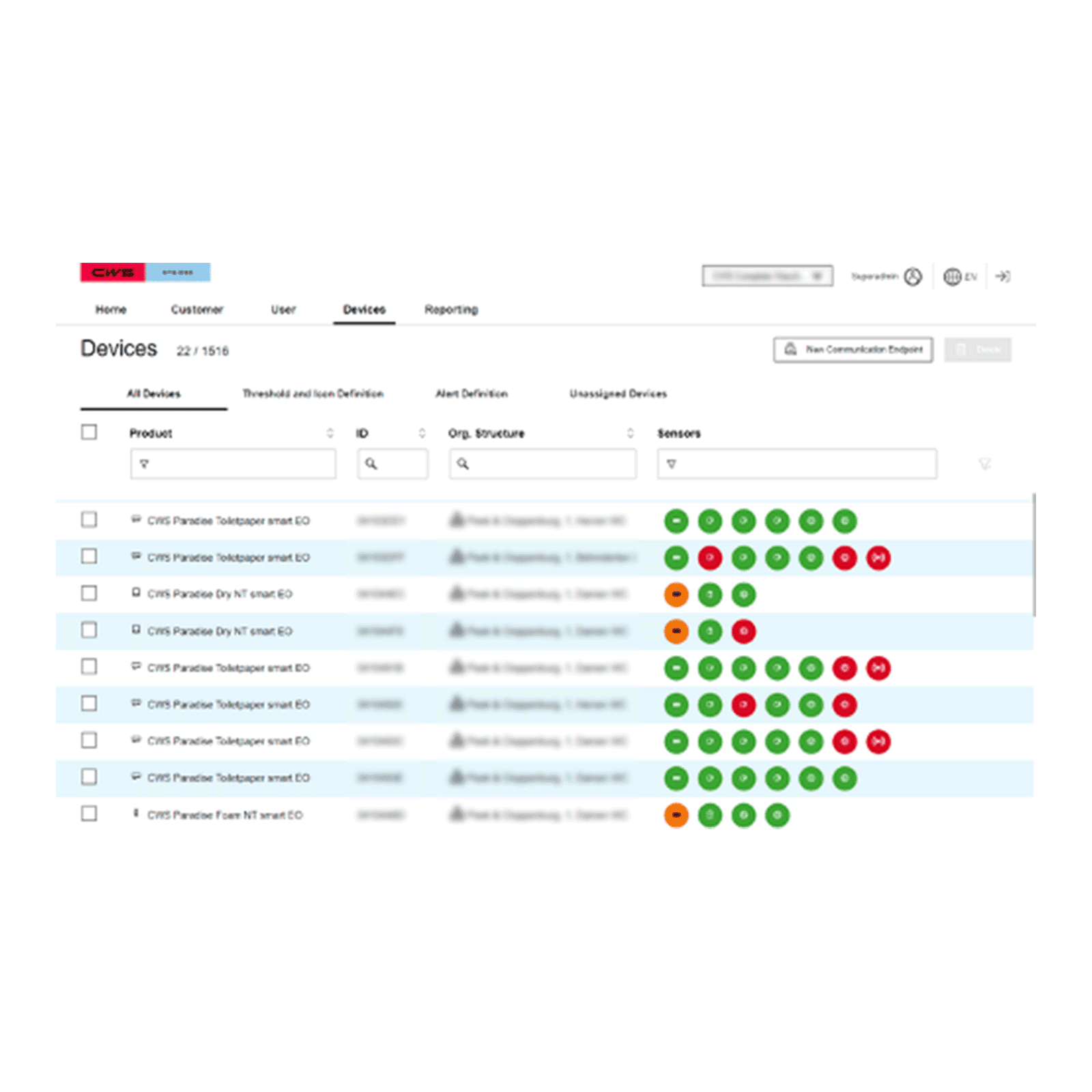Click the greyed-out Delete button

click(x=978, y=349)
